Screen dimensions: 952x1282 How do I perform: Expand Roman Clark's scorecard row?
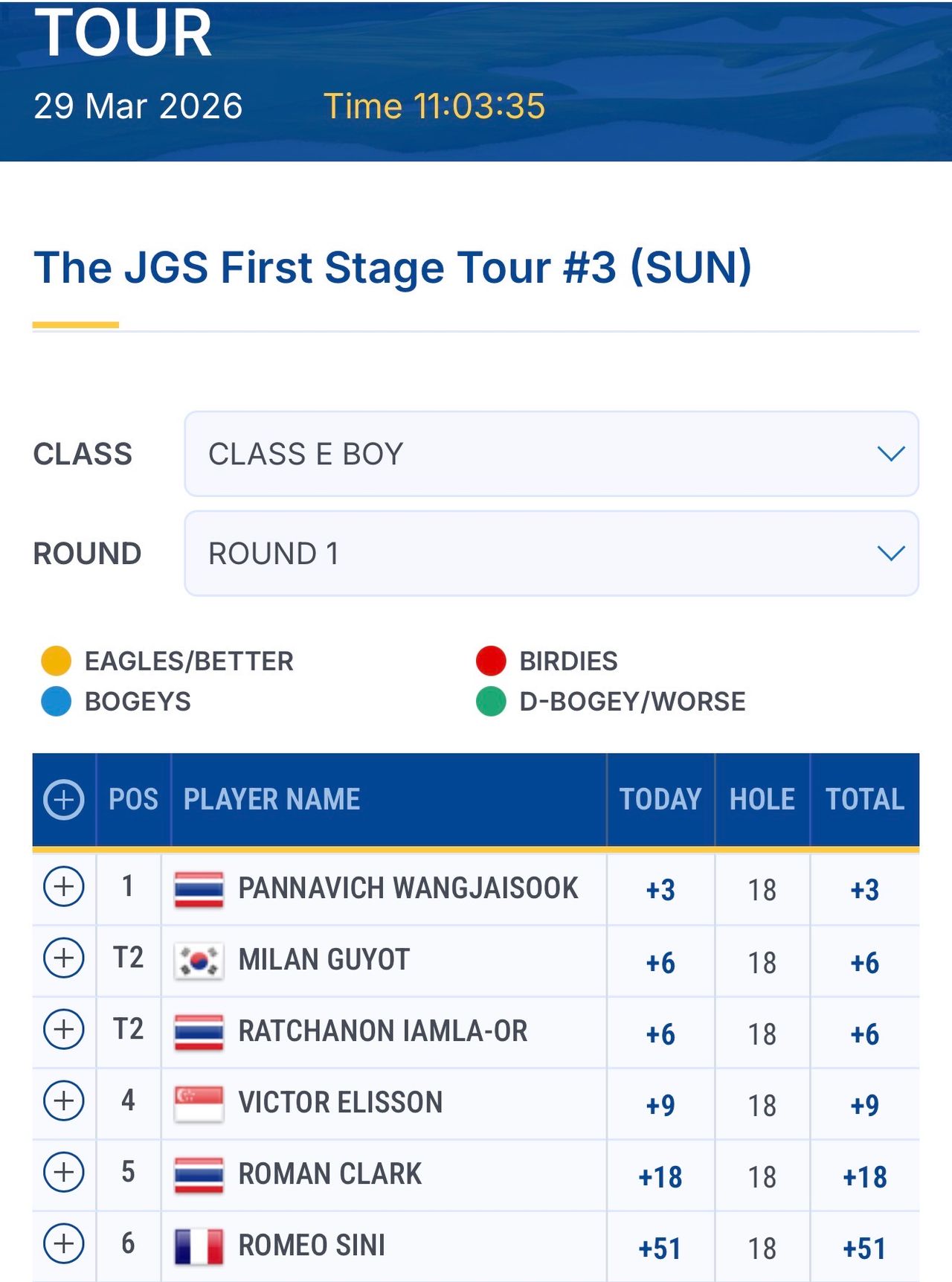[64, 1172]
